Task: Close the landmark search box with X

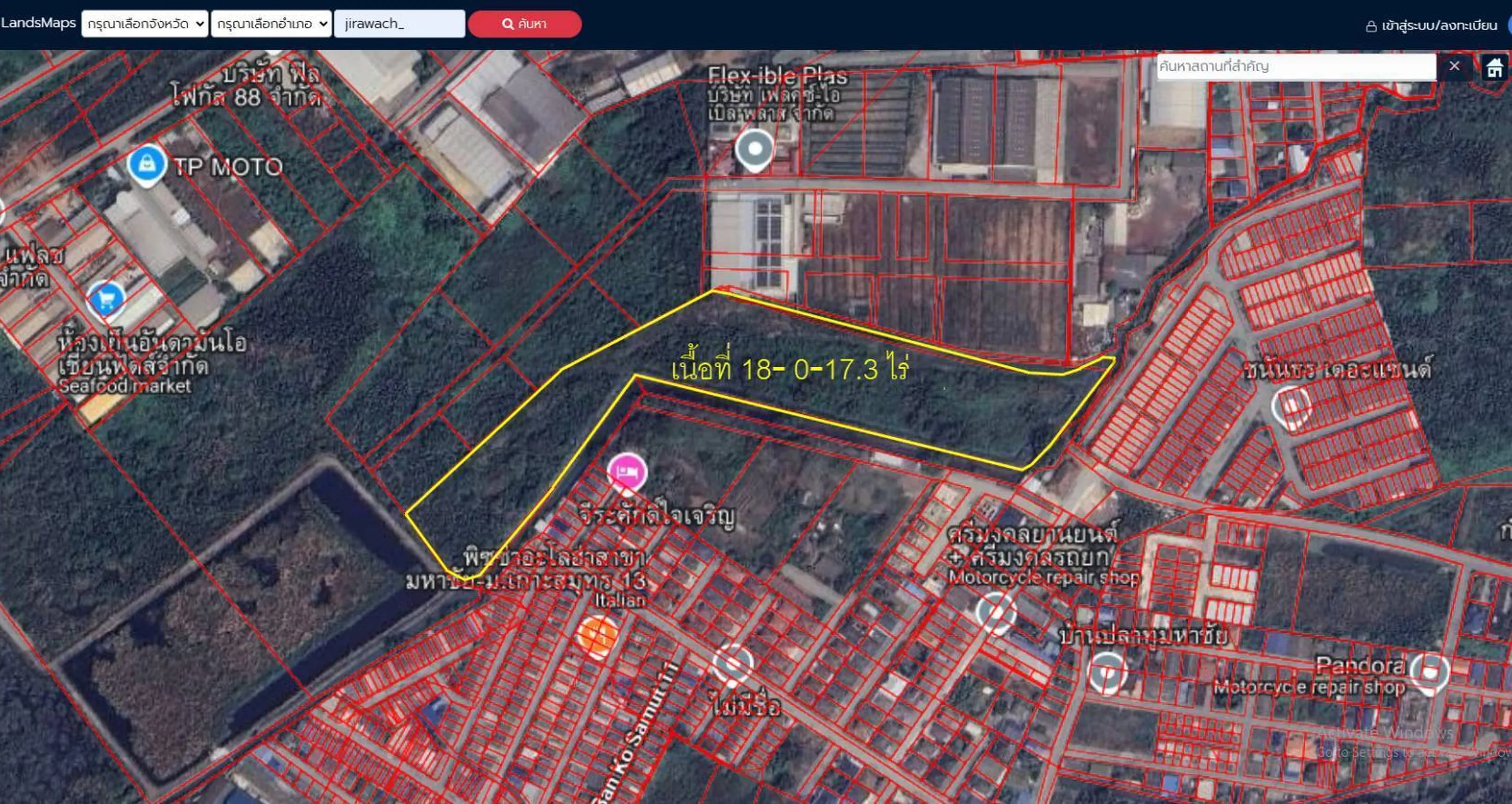Action: (1455, 66)
